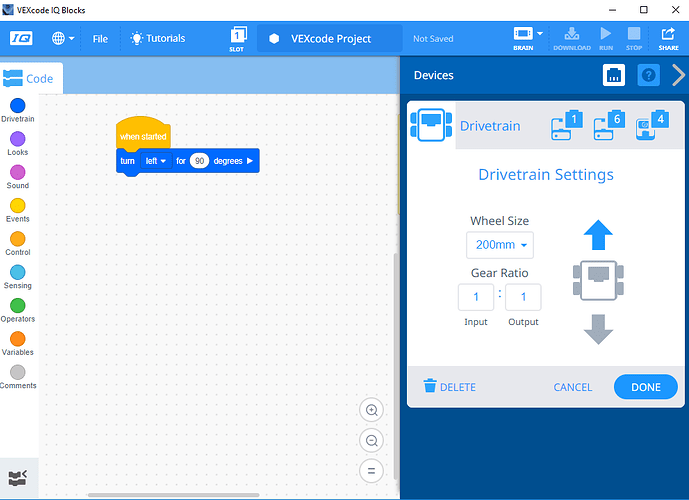
Task: Cancel the drivetrain settings
Action: 573,387
